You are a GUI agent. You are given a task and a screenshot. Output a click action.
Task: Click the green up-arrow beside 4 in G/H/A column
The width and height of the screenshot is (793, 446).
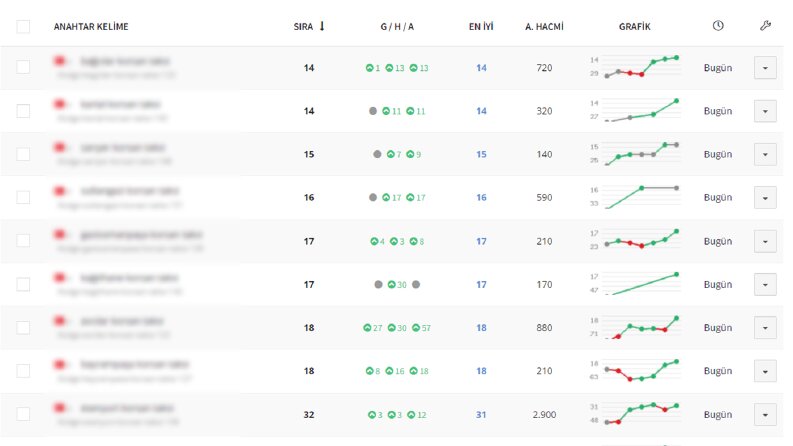[x=374, y=241]
